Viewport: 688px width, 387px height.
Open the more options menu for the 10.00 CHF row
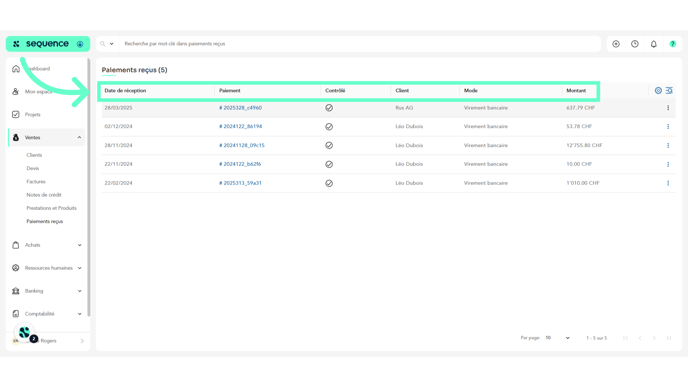(x=668, y=165)
